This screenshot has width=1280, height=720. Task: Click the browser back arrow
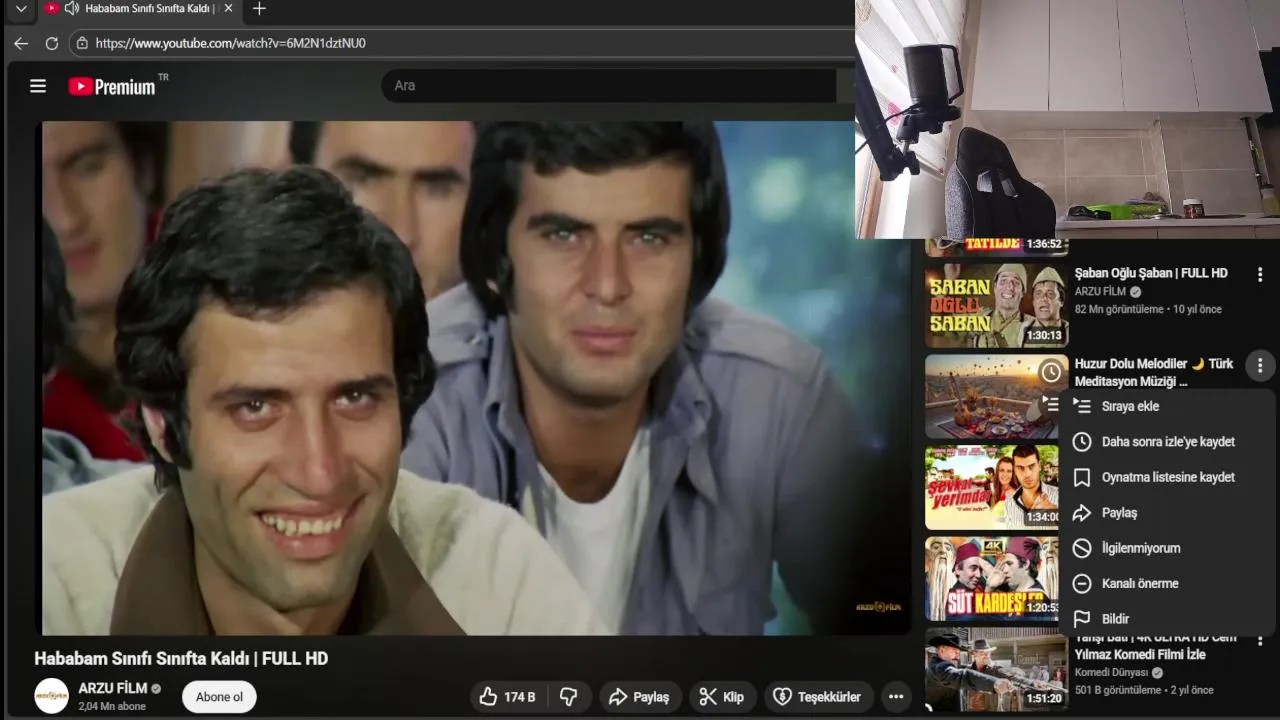pyautogui.click(x=21, y=43)
